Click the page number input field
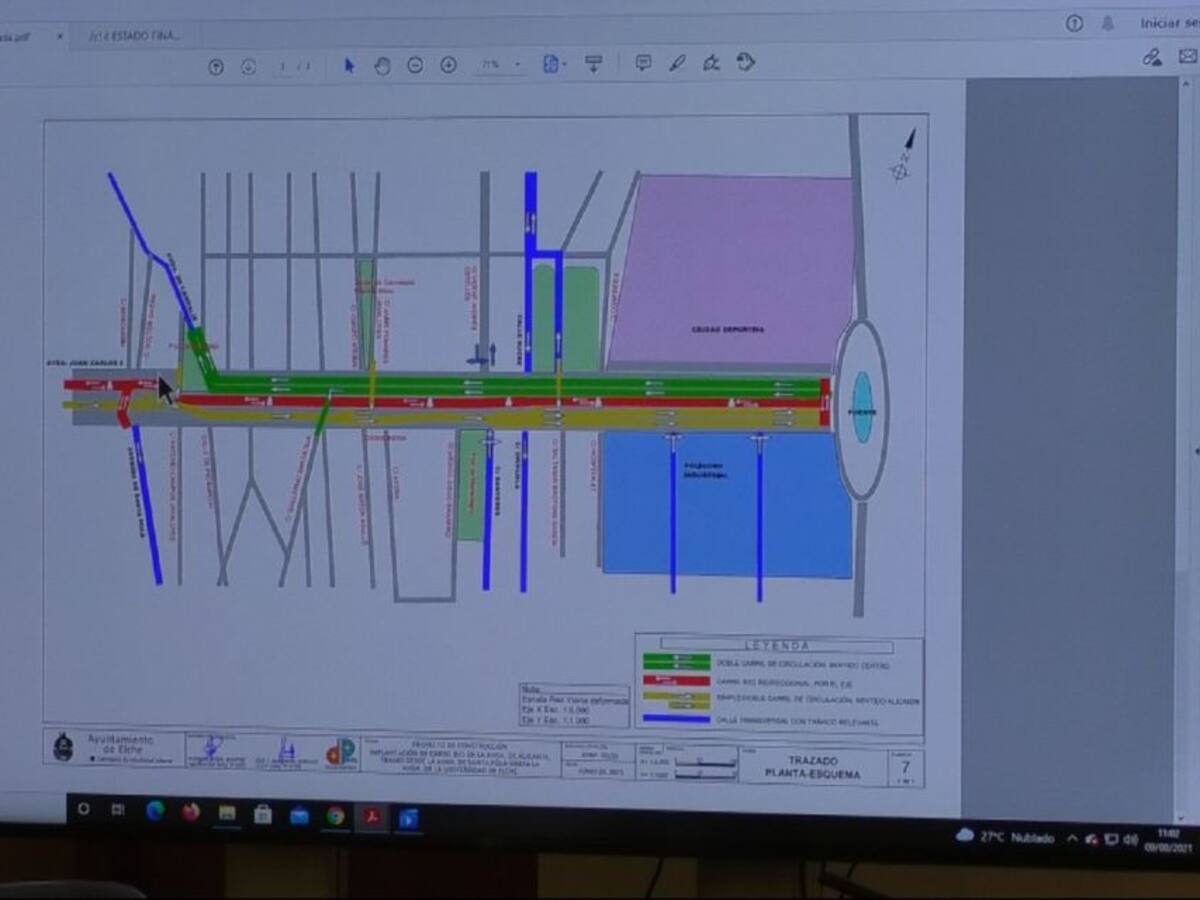 click(283, 67)
